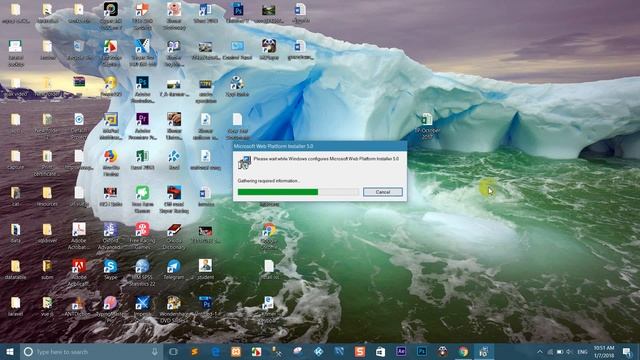Open the orange HTML5-style S taskbar icon

(360, 351)
